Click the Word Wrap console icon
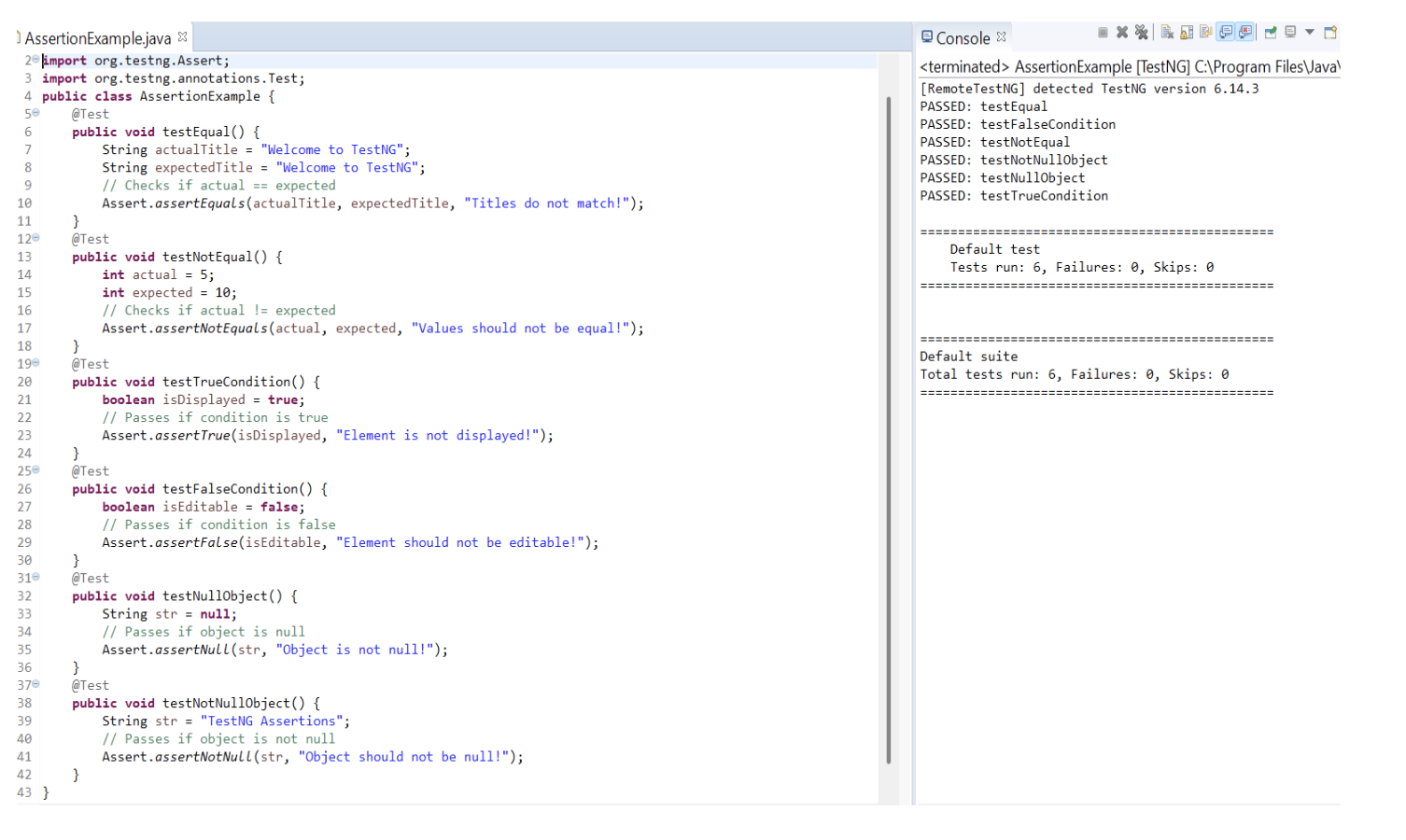 point(1206,33)
